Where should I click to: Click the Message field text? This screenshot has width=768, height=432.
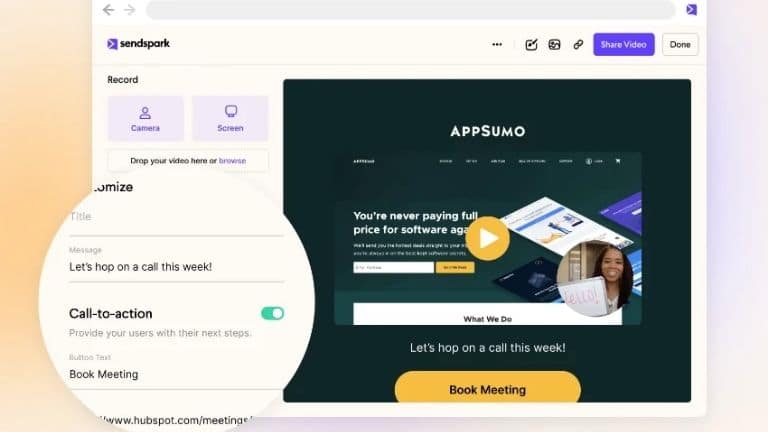pos(141,267)
